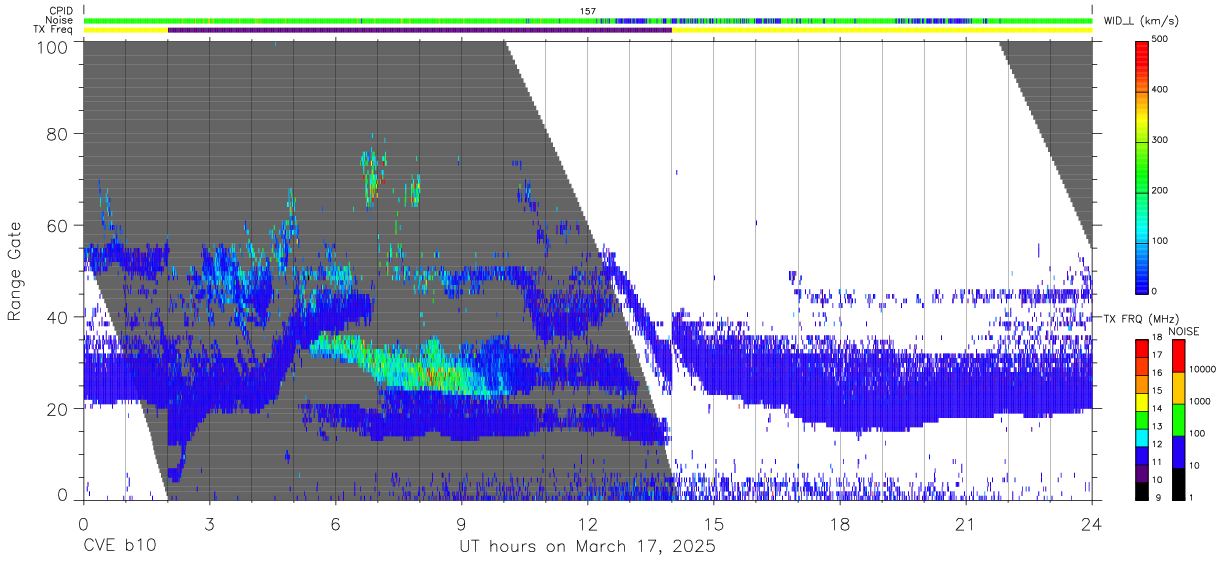Click the Range Gate y-axis title

(15, 272)
